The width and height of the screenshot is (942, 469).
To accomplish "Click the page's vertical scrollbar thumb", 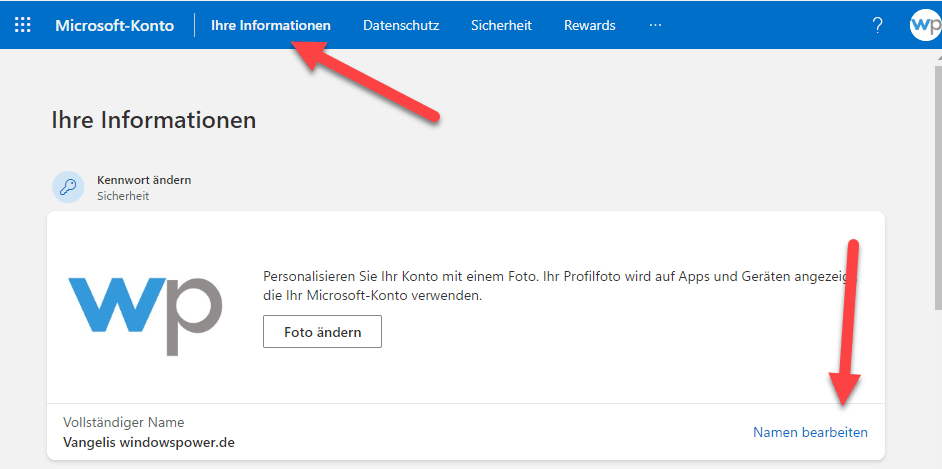I will coord(937,186).
